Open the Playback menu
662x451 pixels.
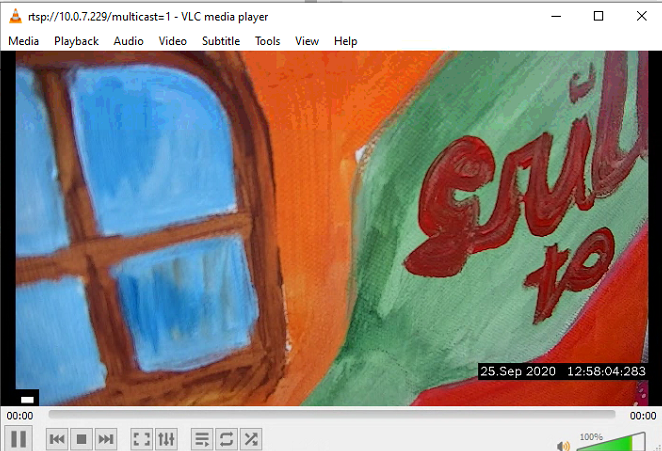[x=76, y=41]
